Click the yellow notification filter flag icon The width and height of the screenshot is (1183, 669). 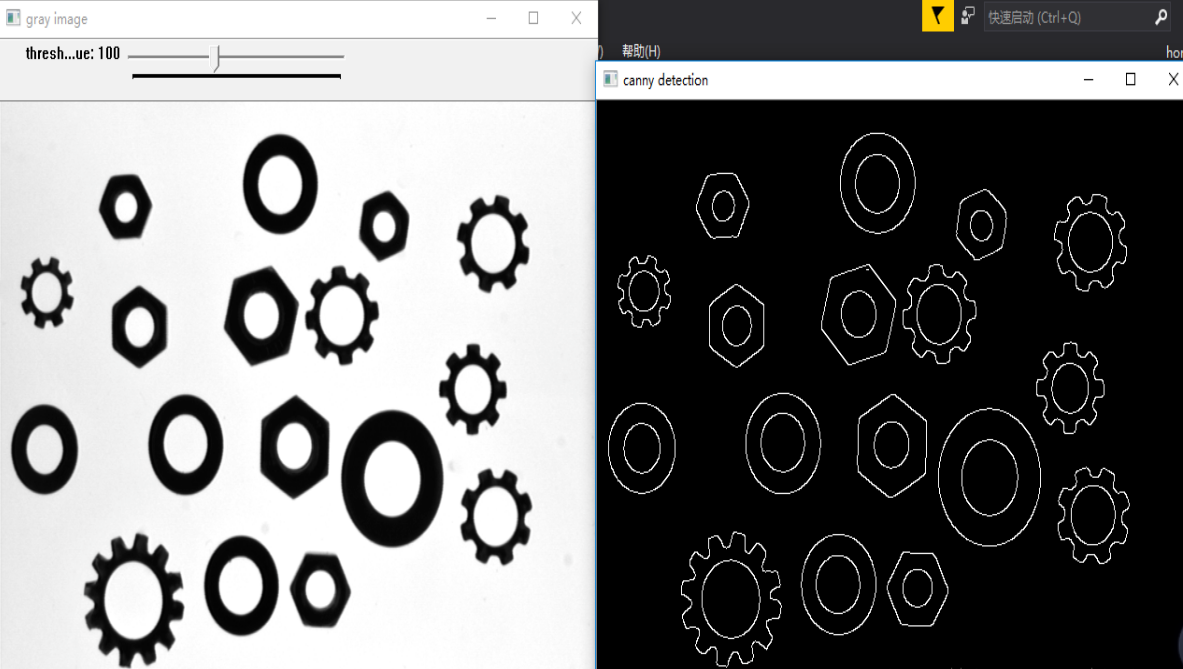(937, 16)
